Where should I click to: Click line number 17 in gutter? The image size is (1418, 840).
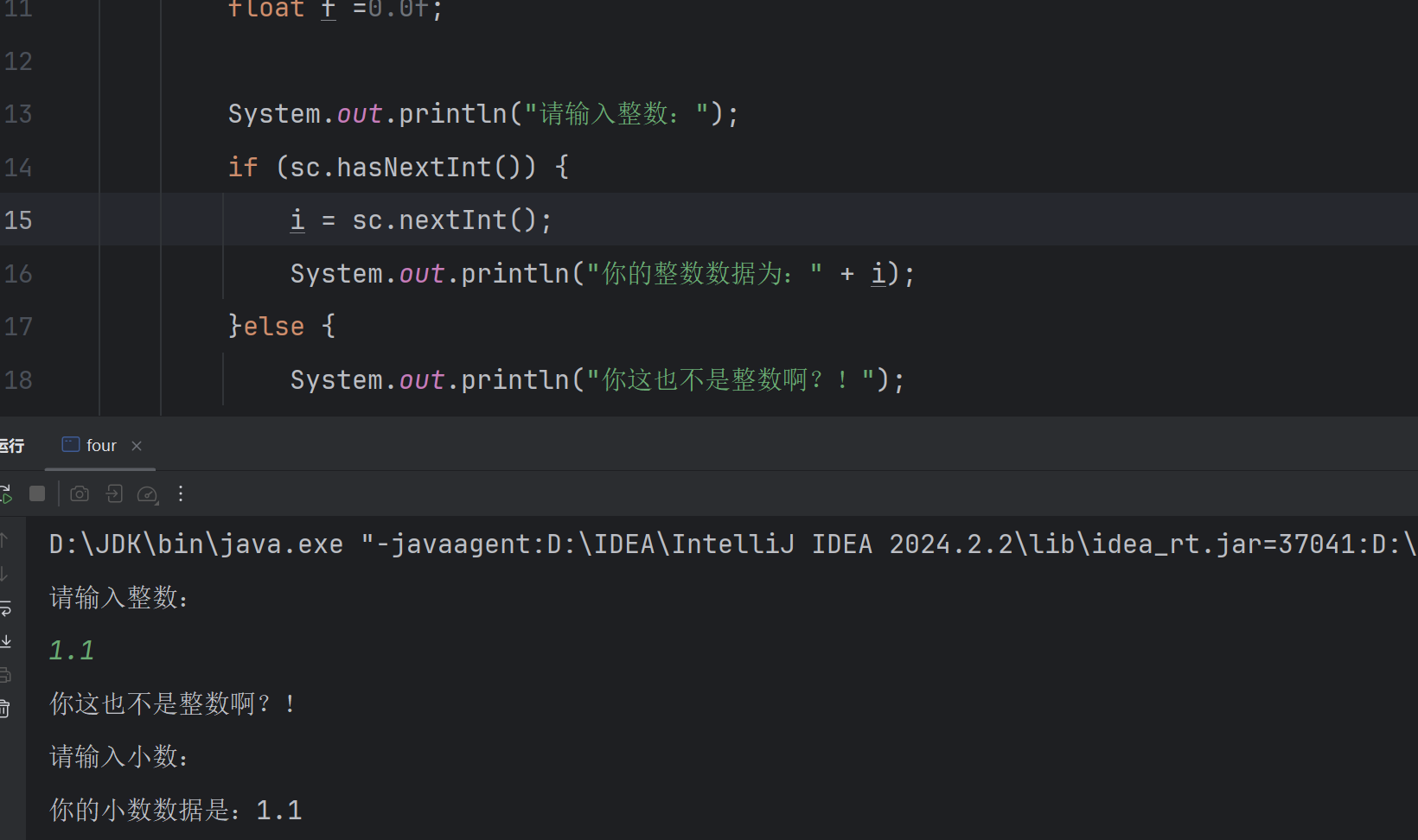click(x=18, y=327)
